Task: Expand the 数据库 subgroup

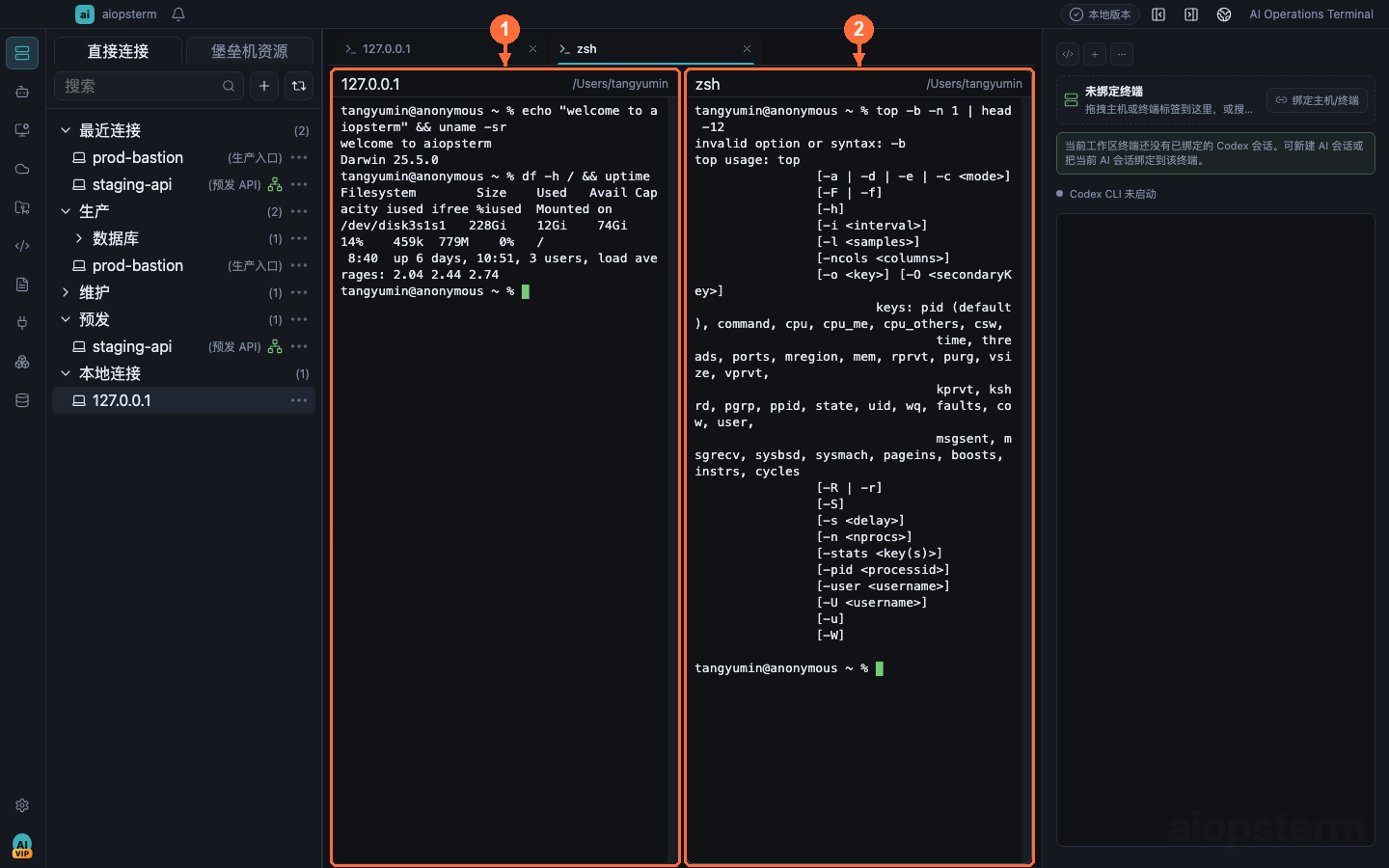Action: (79, 238)
